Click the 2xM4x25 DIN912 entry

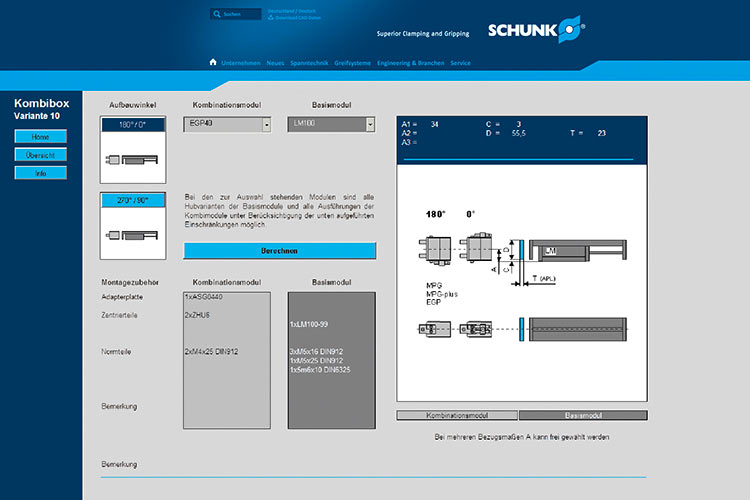pyautogui.click(x=211, y=352)
